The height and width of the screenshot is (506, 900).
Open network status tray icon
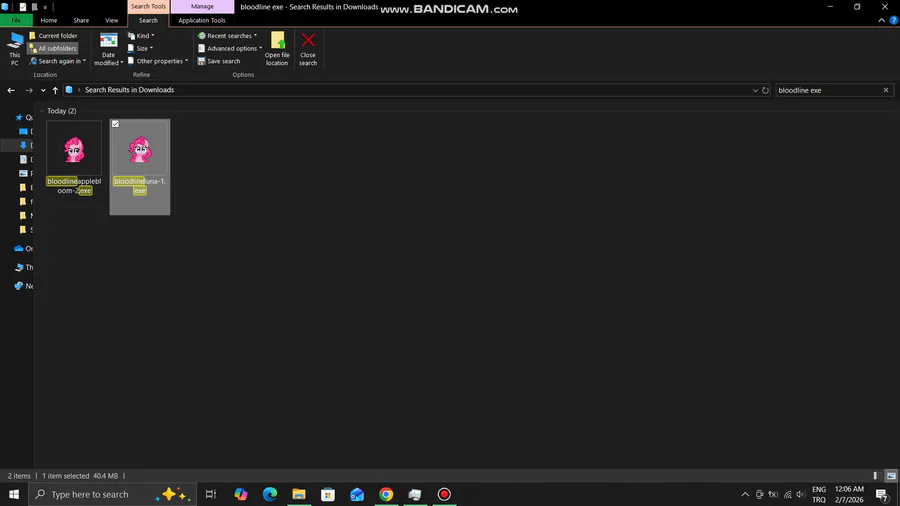tap(788, 494)
